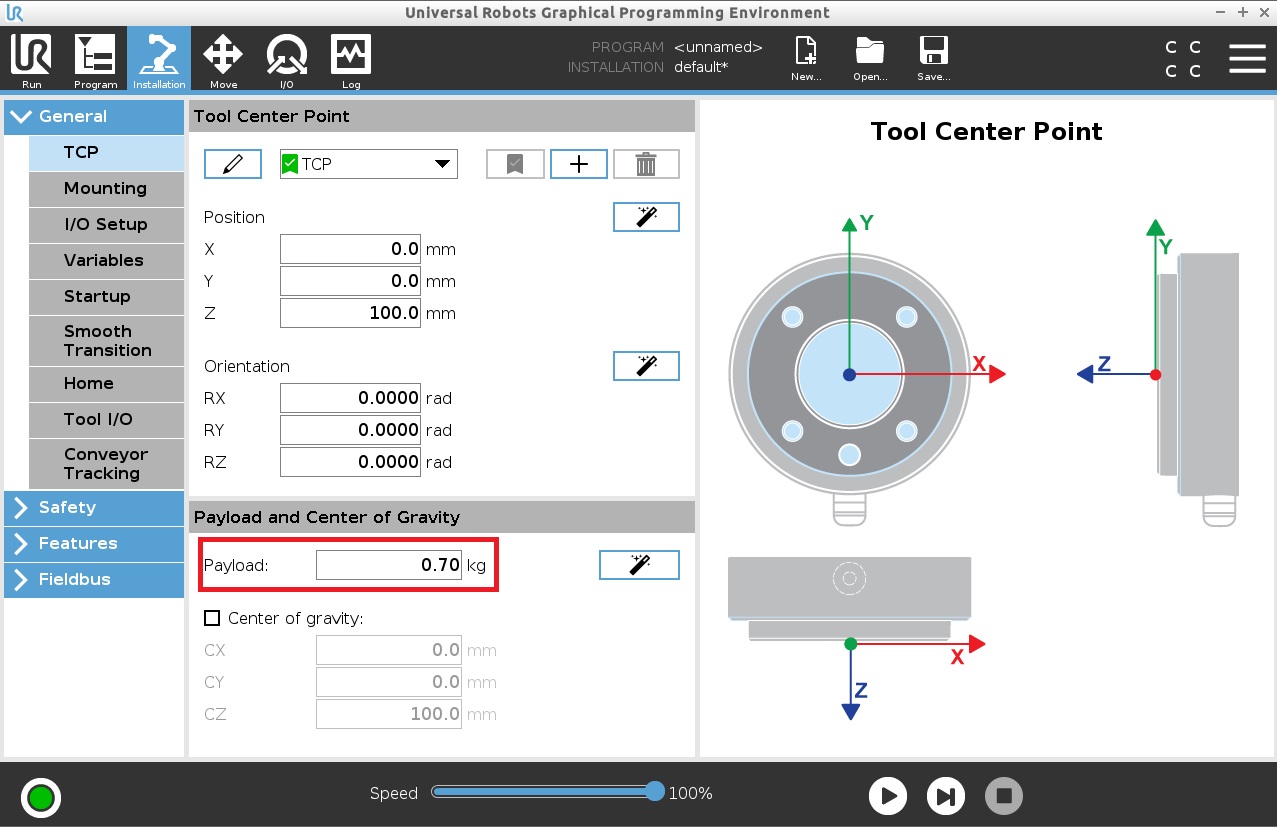Image resolution: width=1277 pixels, height=827 pixels.
Task: Create a new program with New icon
Action: coord(806,59)
